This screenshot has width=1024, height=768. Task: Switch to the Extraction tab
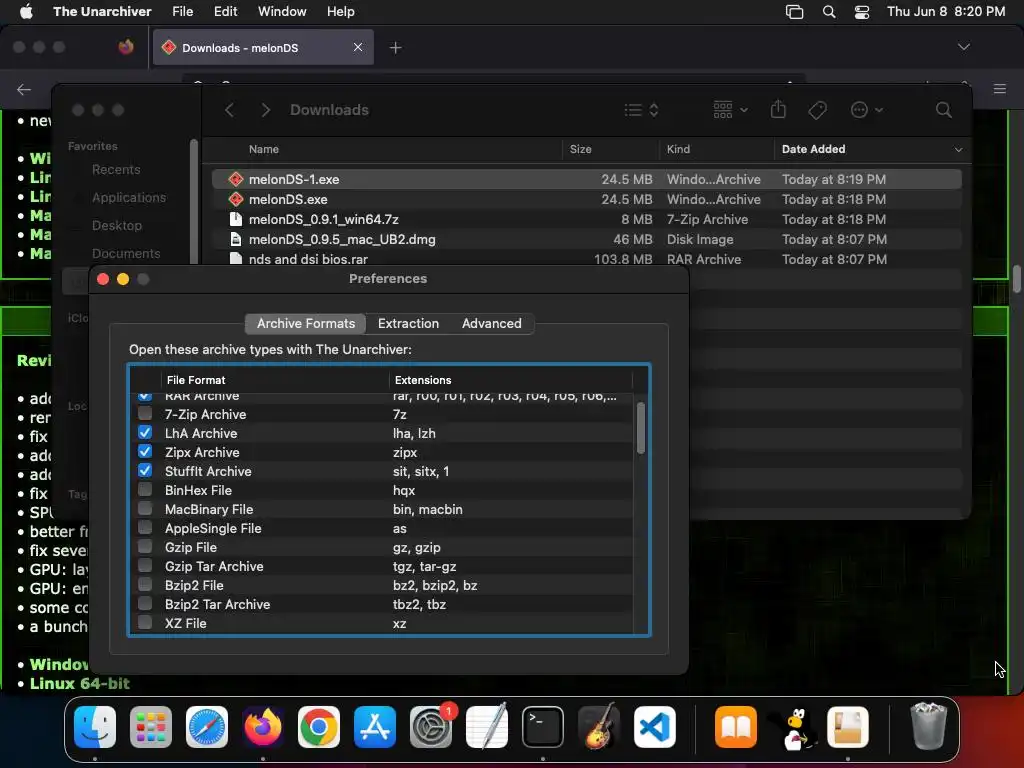tap(408, 323)
